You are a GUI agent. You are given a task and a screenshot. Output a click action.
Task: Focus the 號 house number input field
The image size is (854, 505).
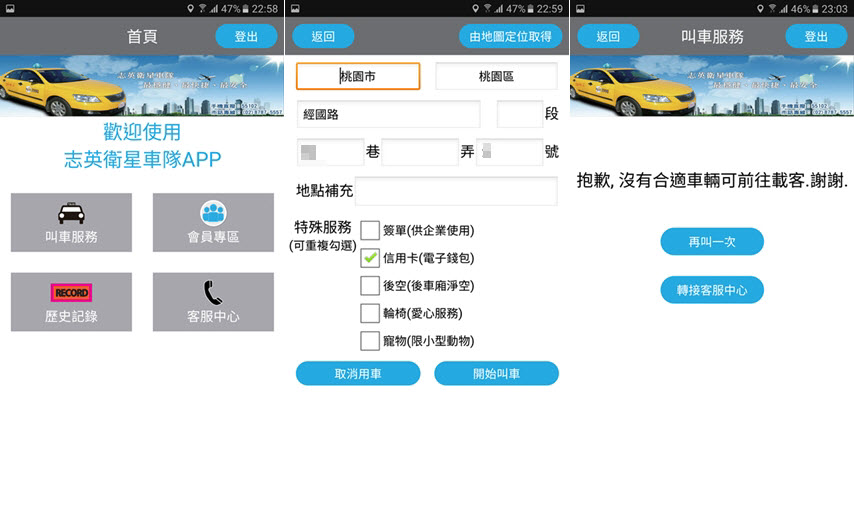[509, 152]
